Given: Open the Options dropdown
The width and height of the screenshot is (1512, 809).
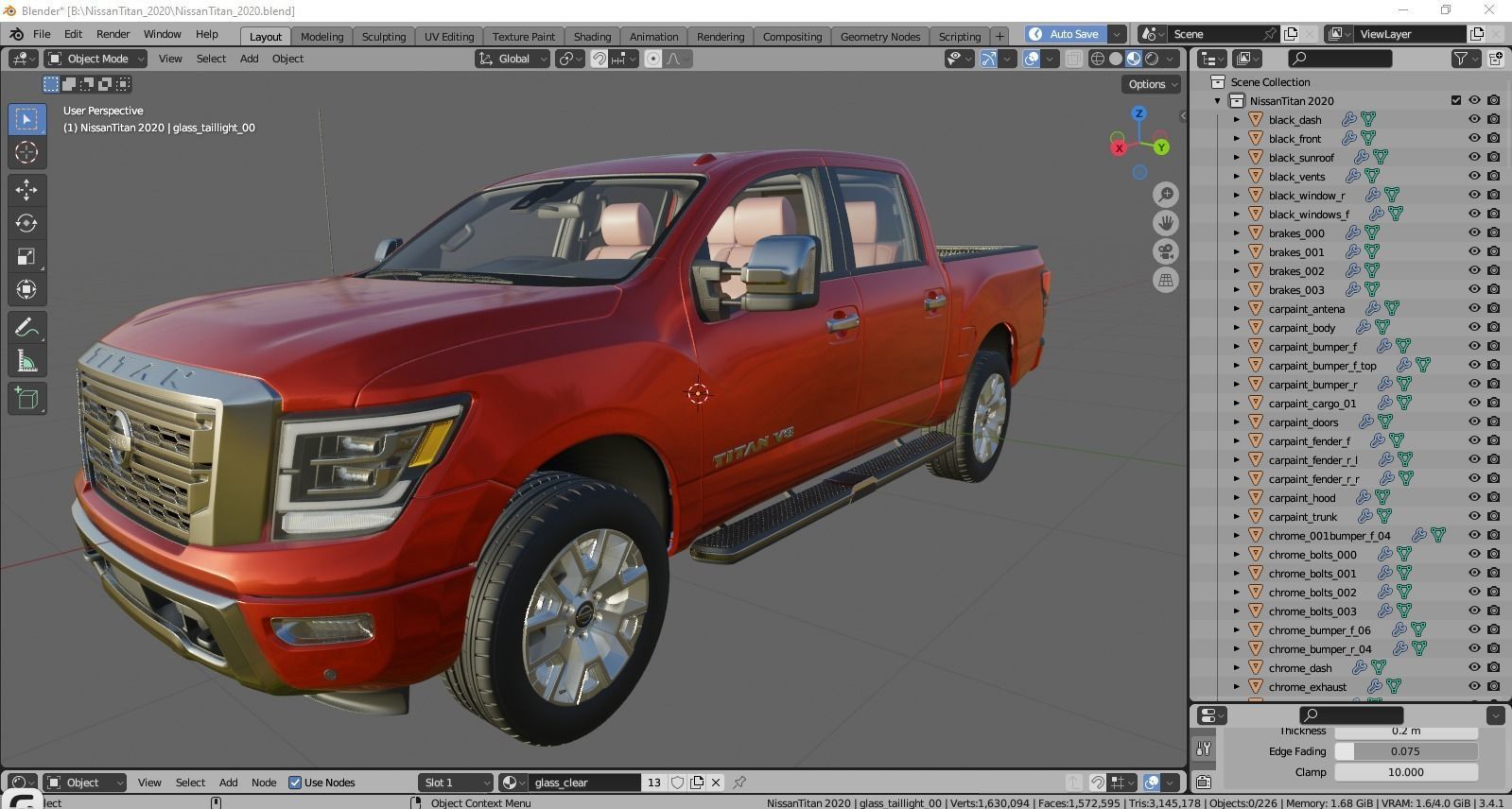Looking at the screenshot, I should tap(1153, 84).
